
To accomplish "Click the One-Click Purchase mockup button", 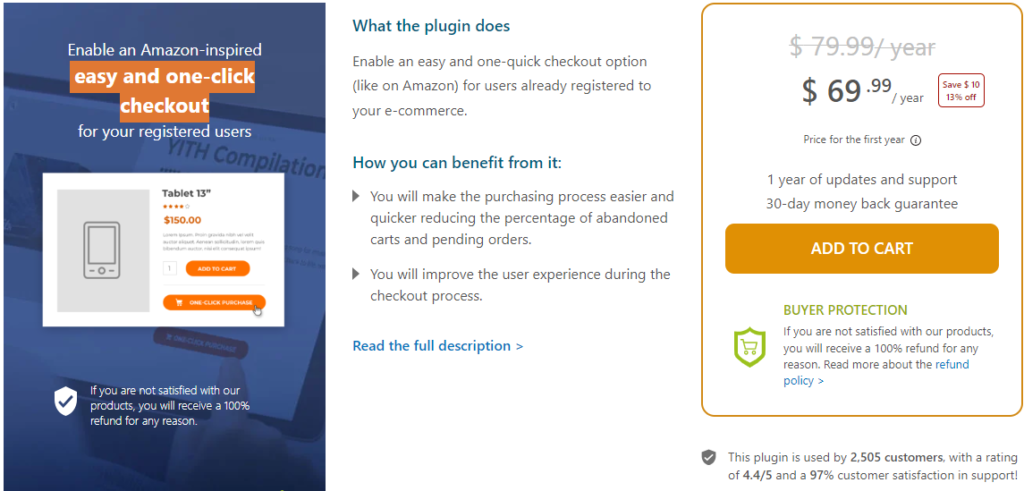I will 214,303.
